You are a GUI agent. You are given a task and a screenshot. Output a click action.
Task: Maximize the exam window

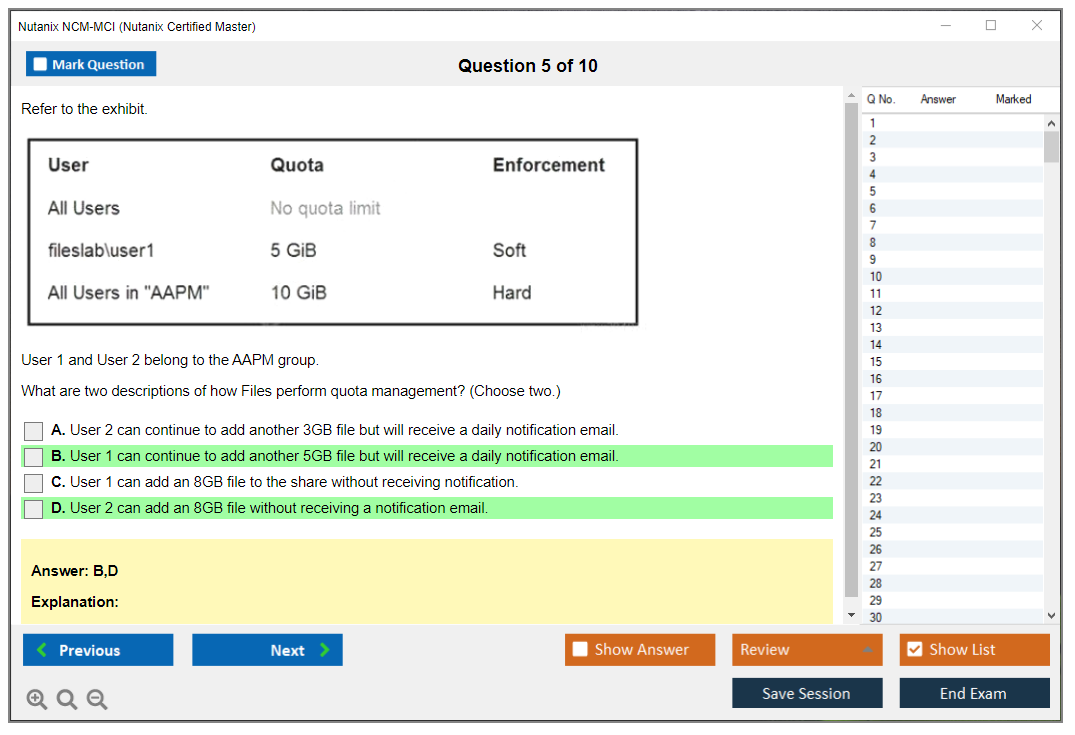991,26
